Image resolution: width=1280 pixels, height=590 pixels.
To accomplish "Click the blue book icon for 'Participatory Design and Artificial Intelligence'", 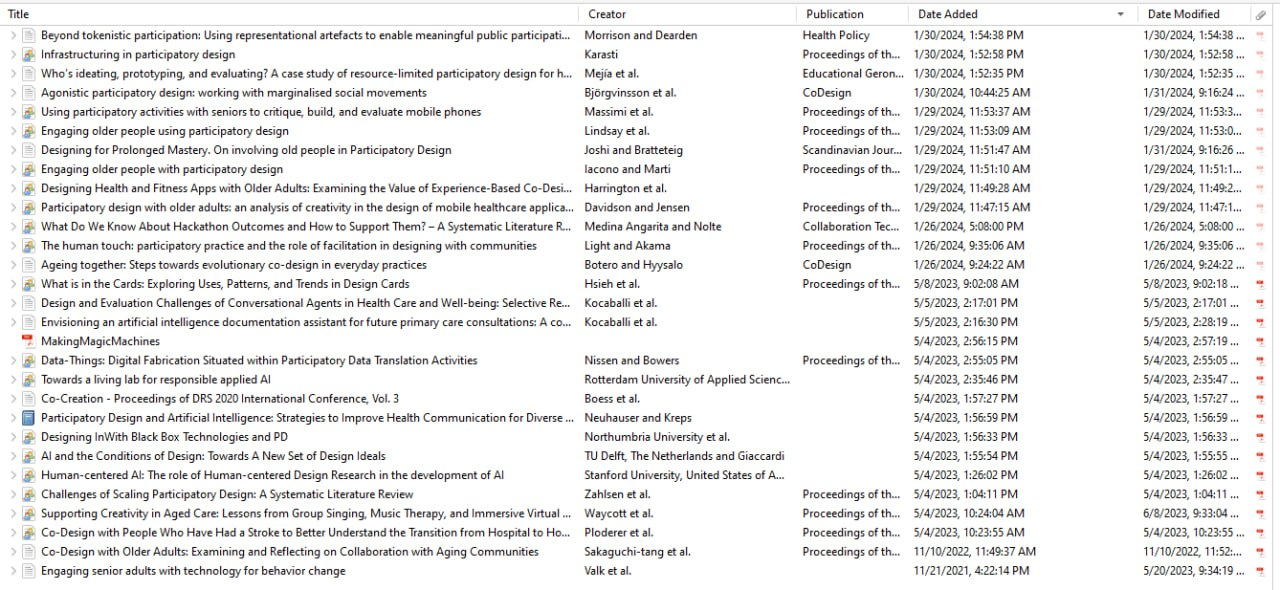I will pyautogui.click(x=29, y=418).
